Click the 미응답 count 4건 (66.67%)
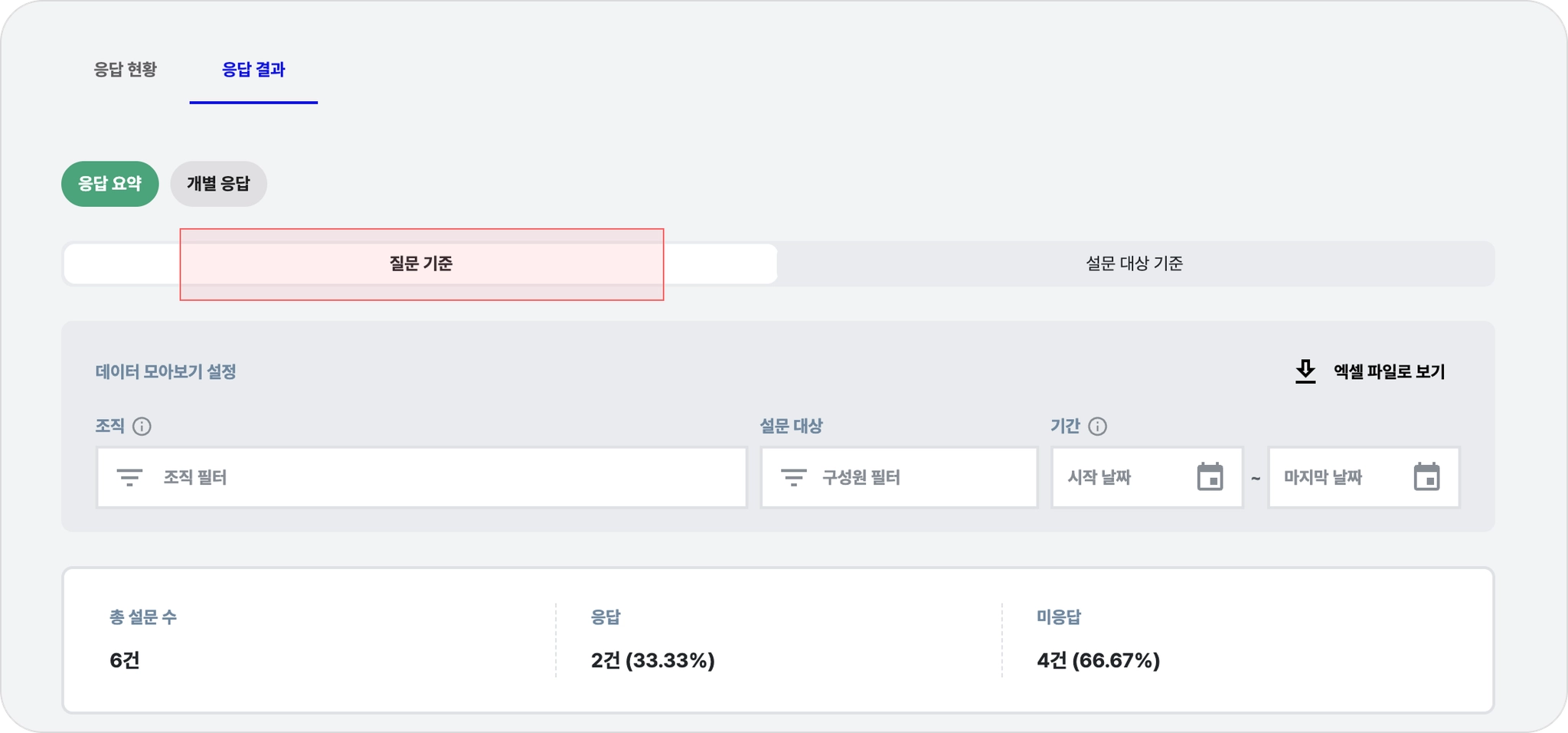 click(1098, 660)
